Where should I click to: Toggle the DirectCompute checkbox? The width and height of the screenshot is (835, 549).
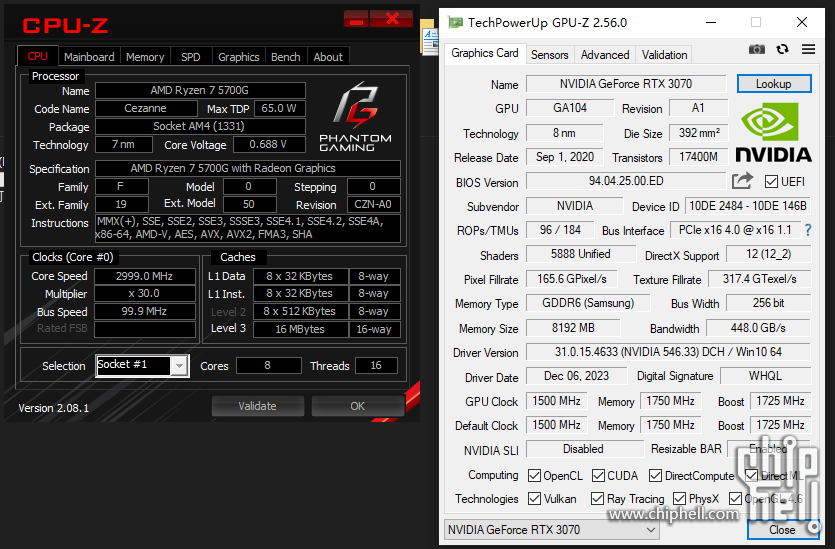click(655, 475)
